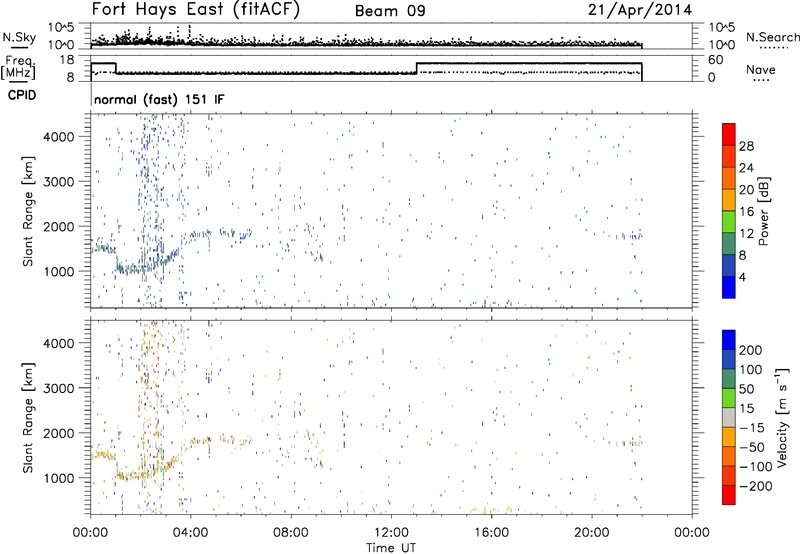This screenshot has width=800, height=554.
Task: Click "Slant Range [km]" label of Power panel
Action: (28, 211)
